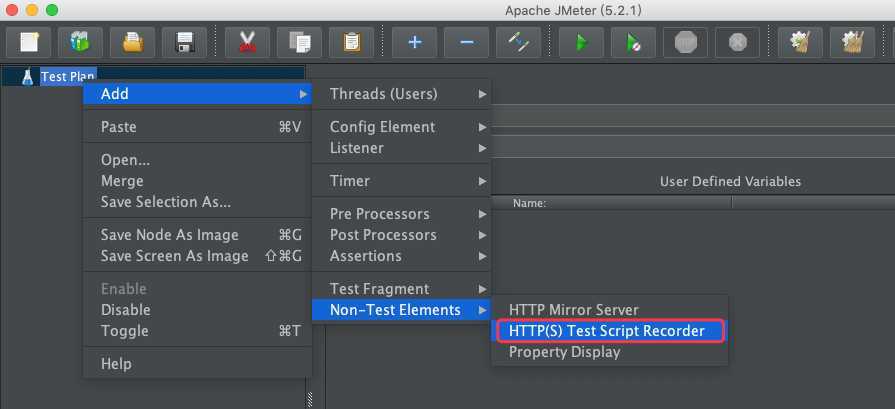Click the New test plan icon

tap(28, 42)
